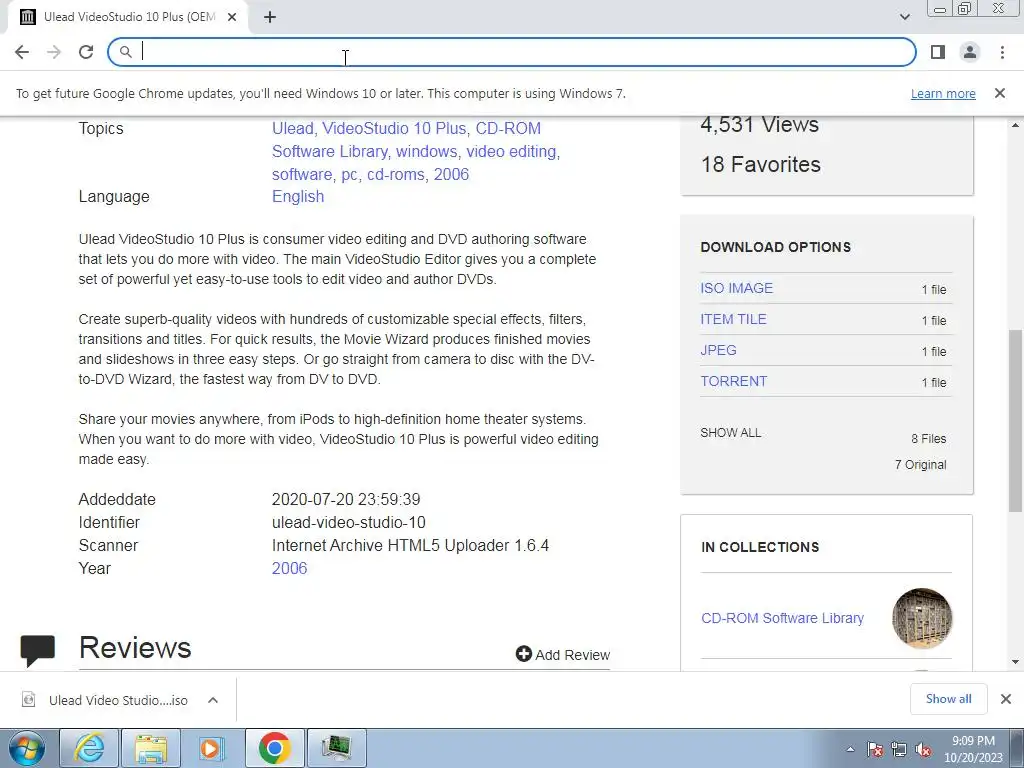
Task: Click the 18 Favorites count
Action: click(x=761, y=165)
